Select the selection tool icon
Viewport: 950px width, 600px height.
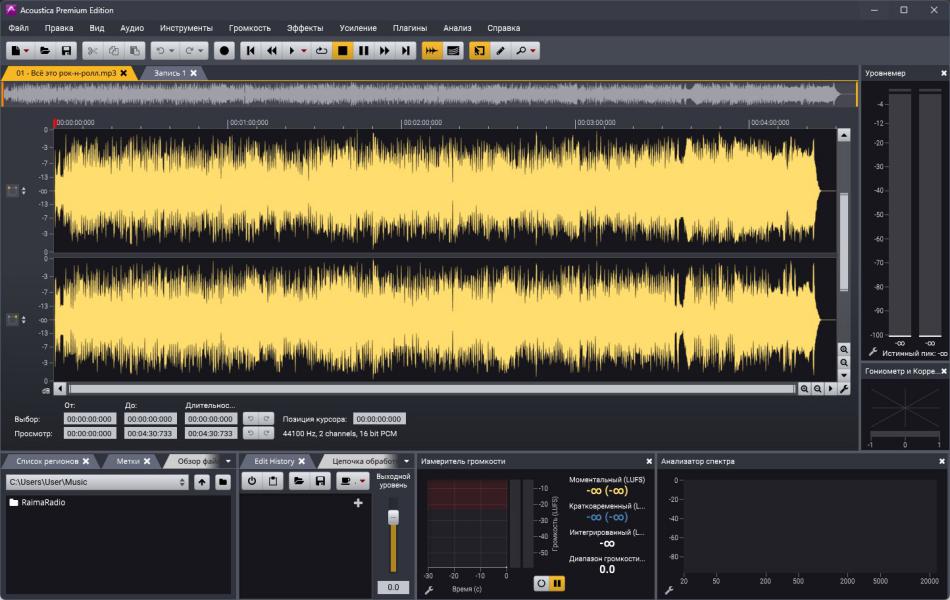[x=479, y=51]
